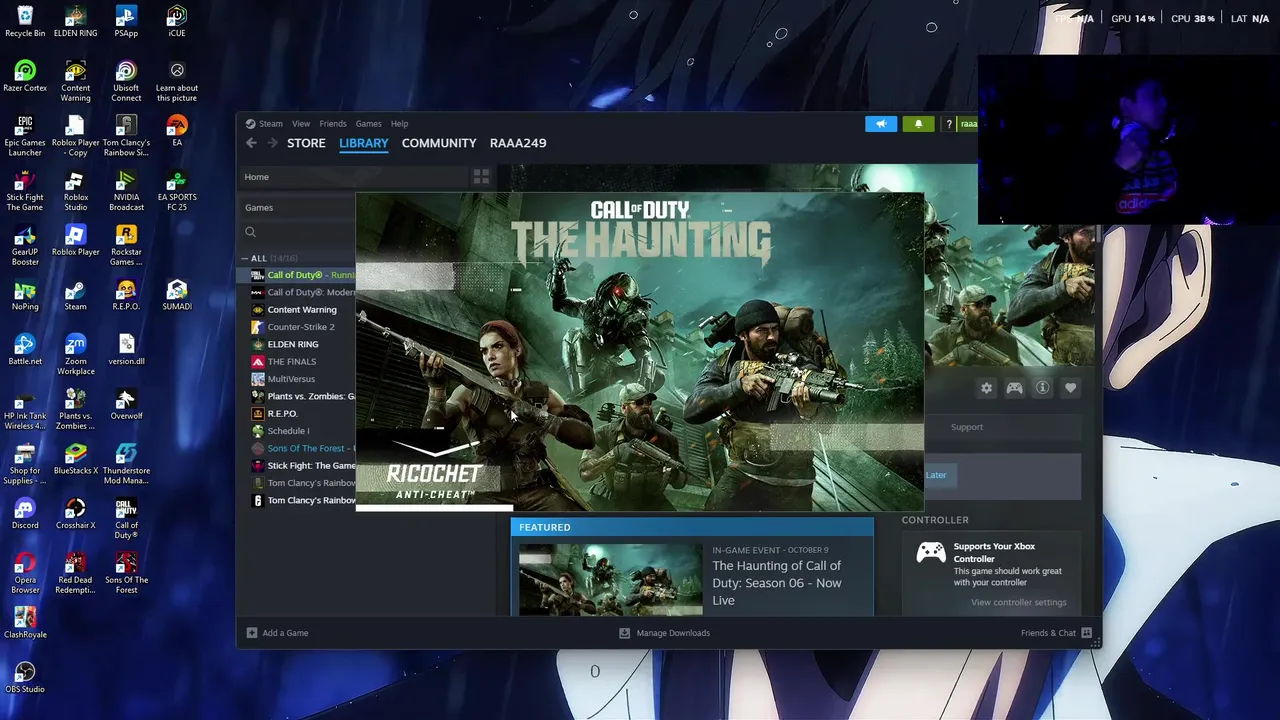Click the Steam help question mark icon
1280x720 pixels.
[949, 124]
